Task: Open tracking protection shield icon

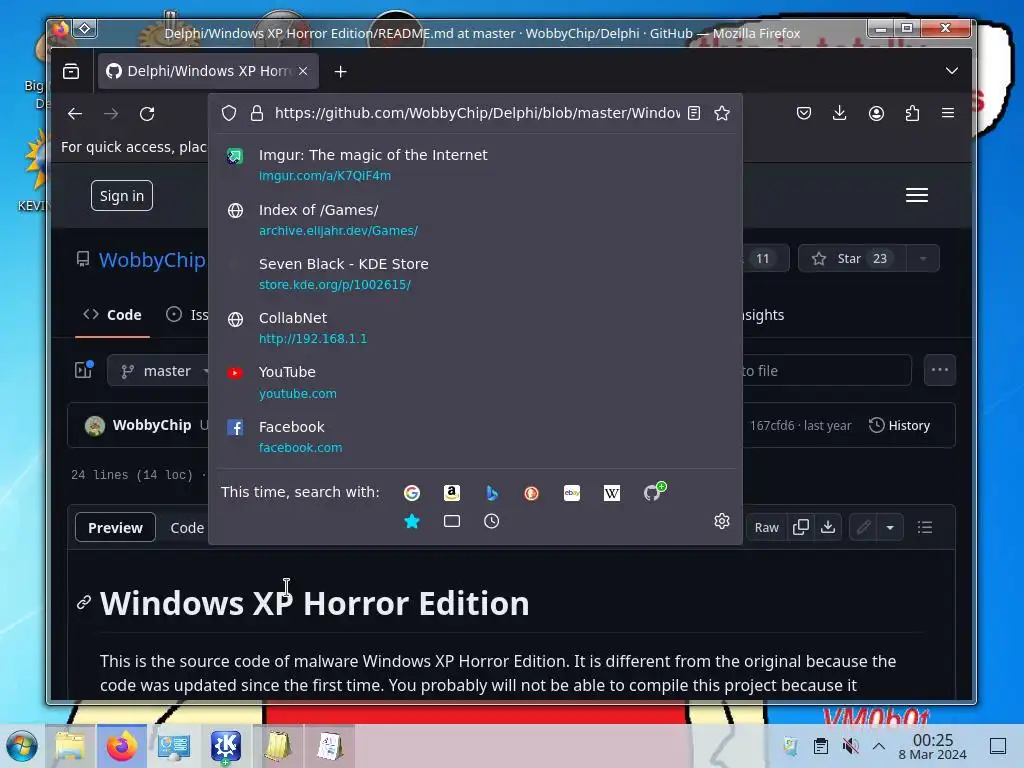Action: tap(229, 114)
